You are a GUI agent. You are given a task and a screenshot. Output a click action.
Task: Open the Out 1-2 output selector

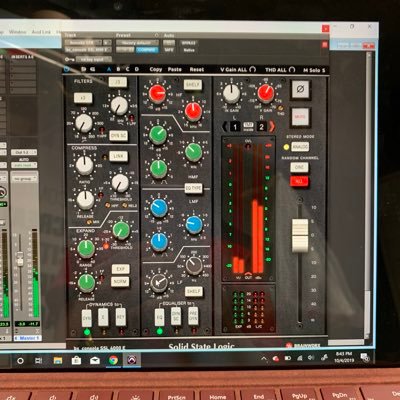(x=24, y=152)
